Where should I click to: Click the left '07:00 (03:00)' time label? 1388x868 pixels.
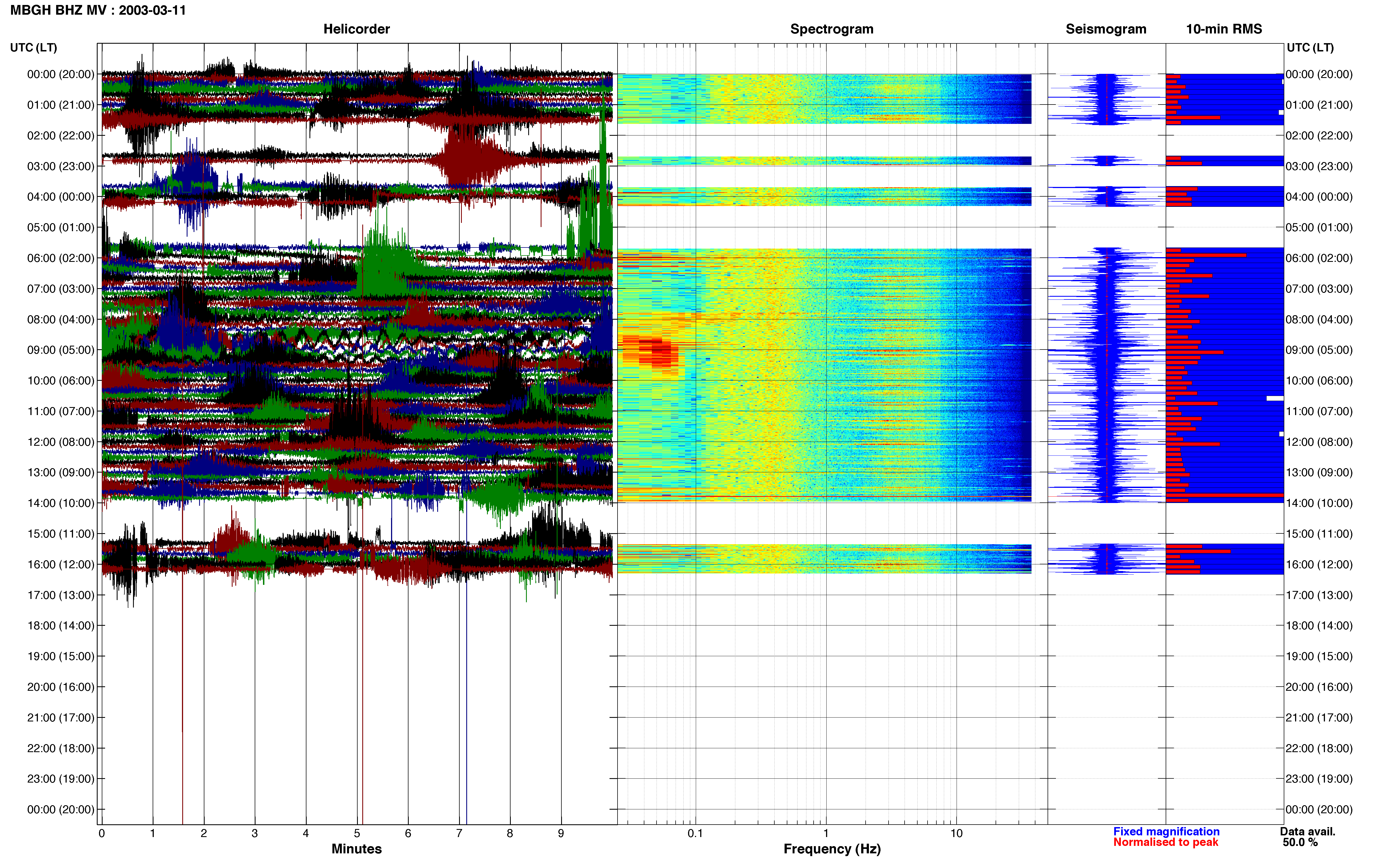click(x=61, y=289)
